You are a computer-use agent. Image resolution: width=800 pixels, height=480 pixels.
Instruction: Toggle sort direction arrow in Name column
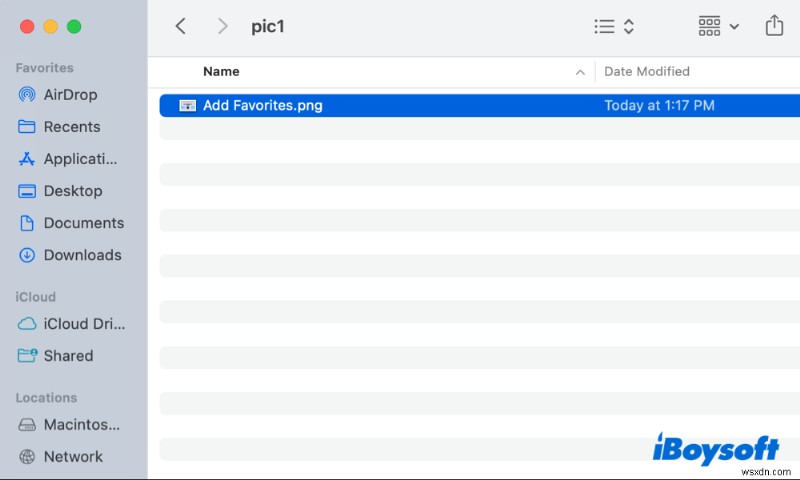coord(580,72)
